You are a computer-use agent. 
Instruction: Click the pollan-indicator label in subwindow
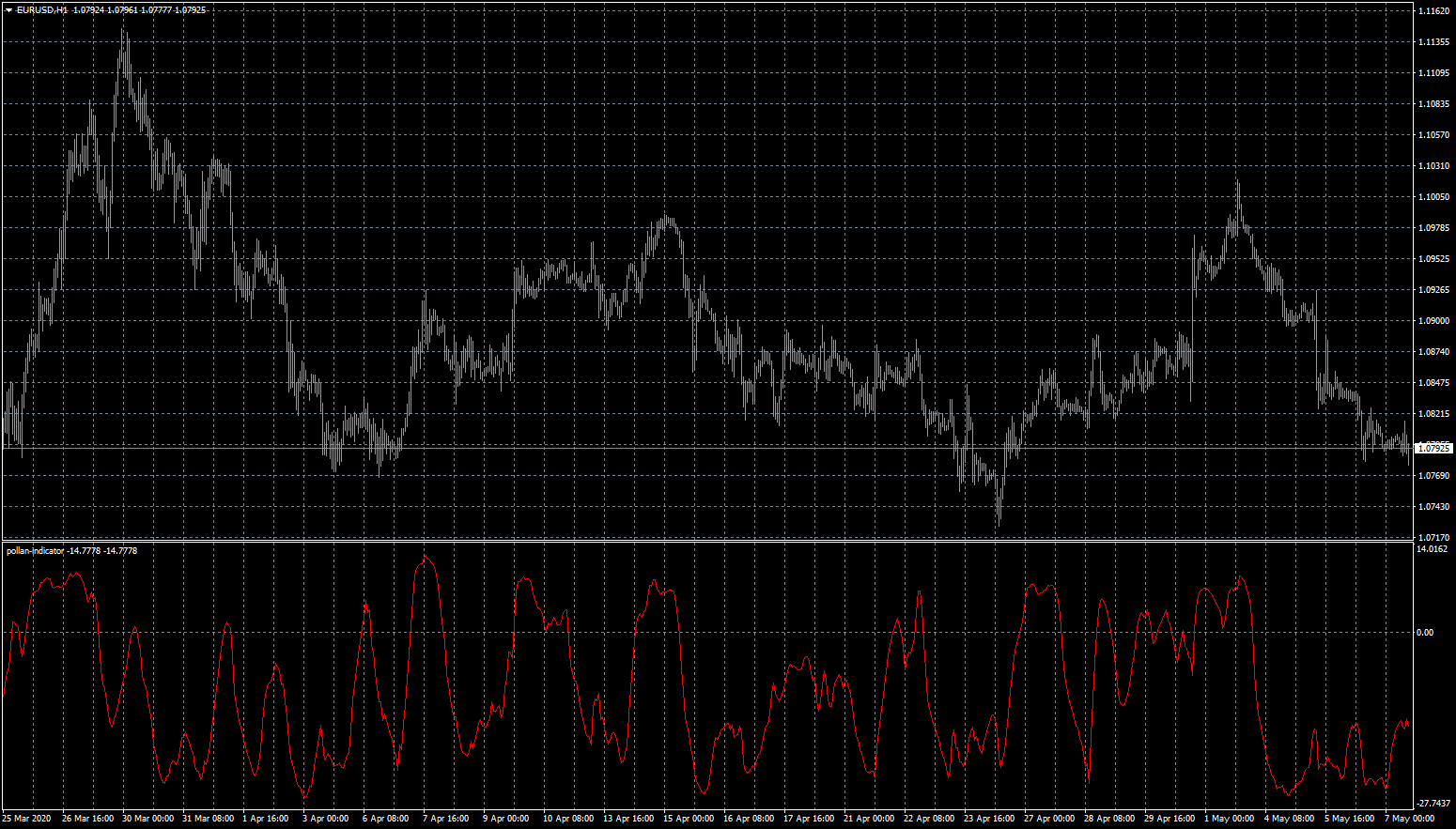click(35, 551)
